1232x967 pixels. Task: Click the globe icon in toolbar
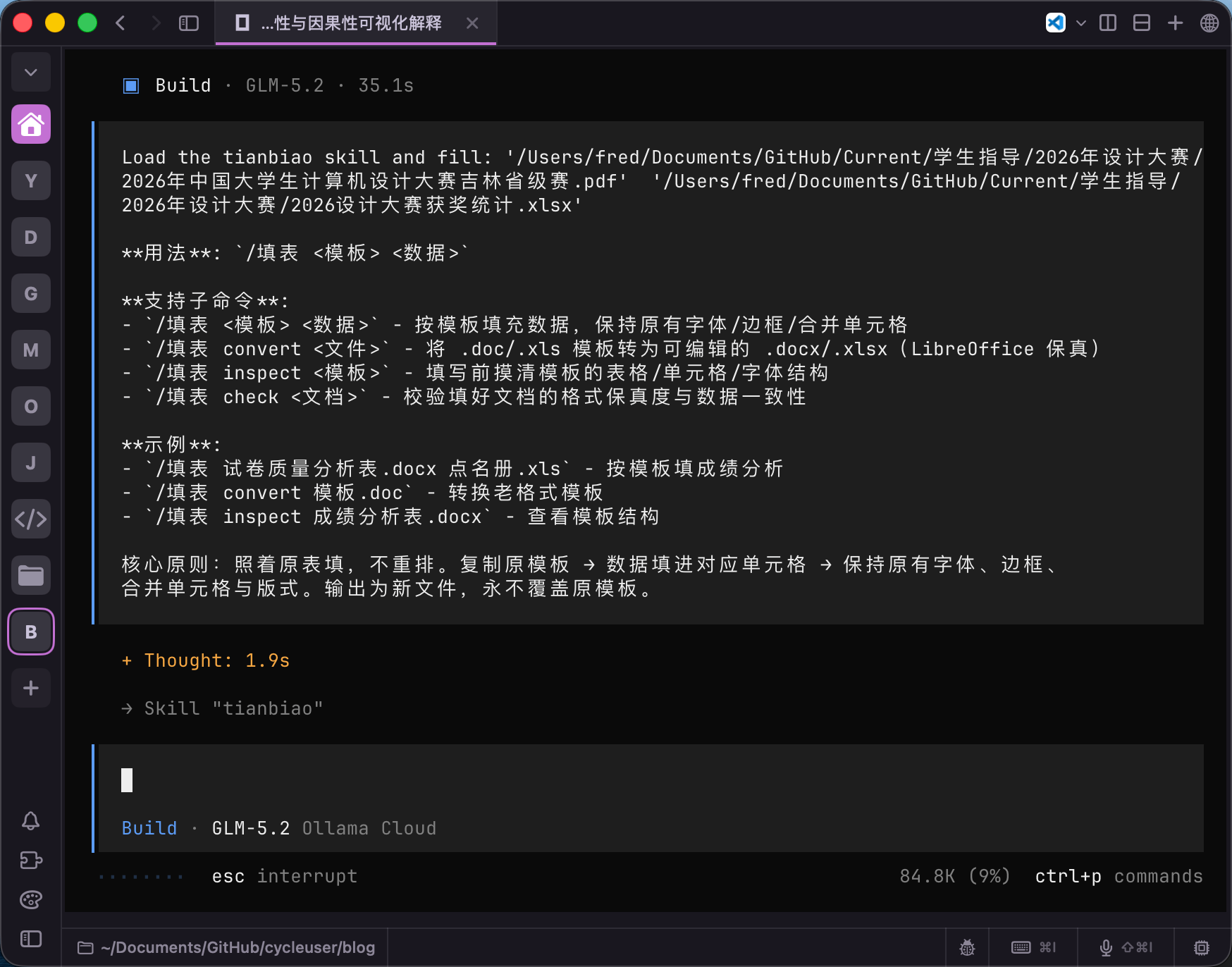(x=1209, y=23)
